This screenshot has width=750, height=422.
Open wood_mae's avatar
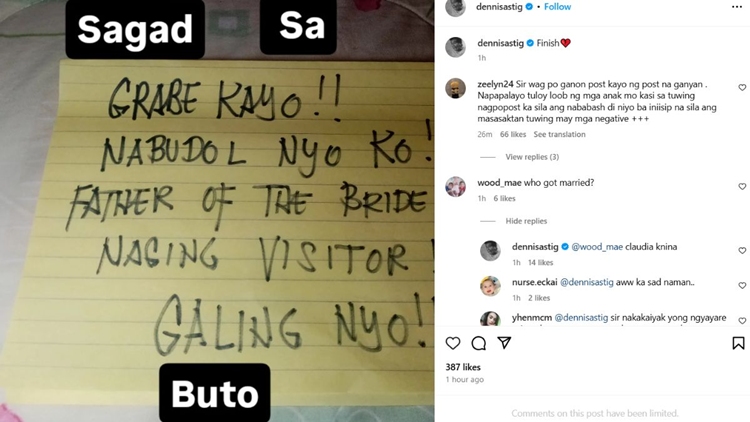pos(455,187)
